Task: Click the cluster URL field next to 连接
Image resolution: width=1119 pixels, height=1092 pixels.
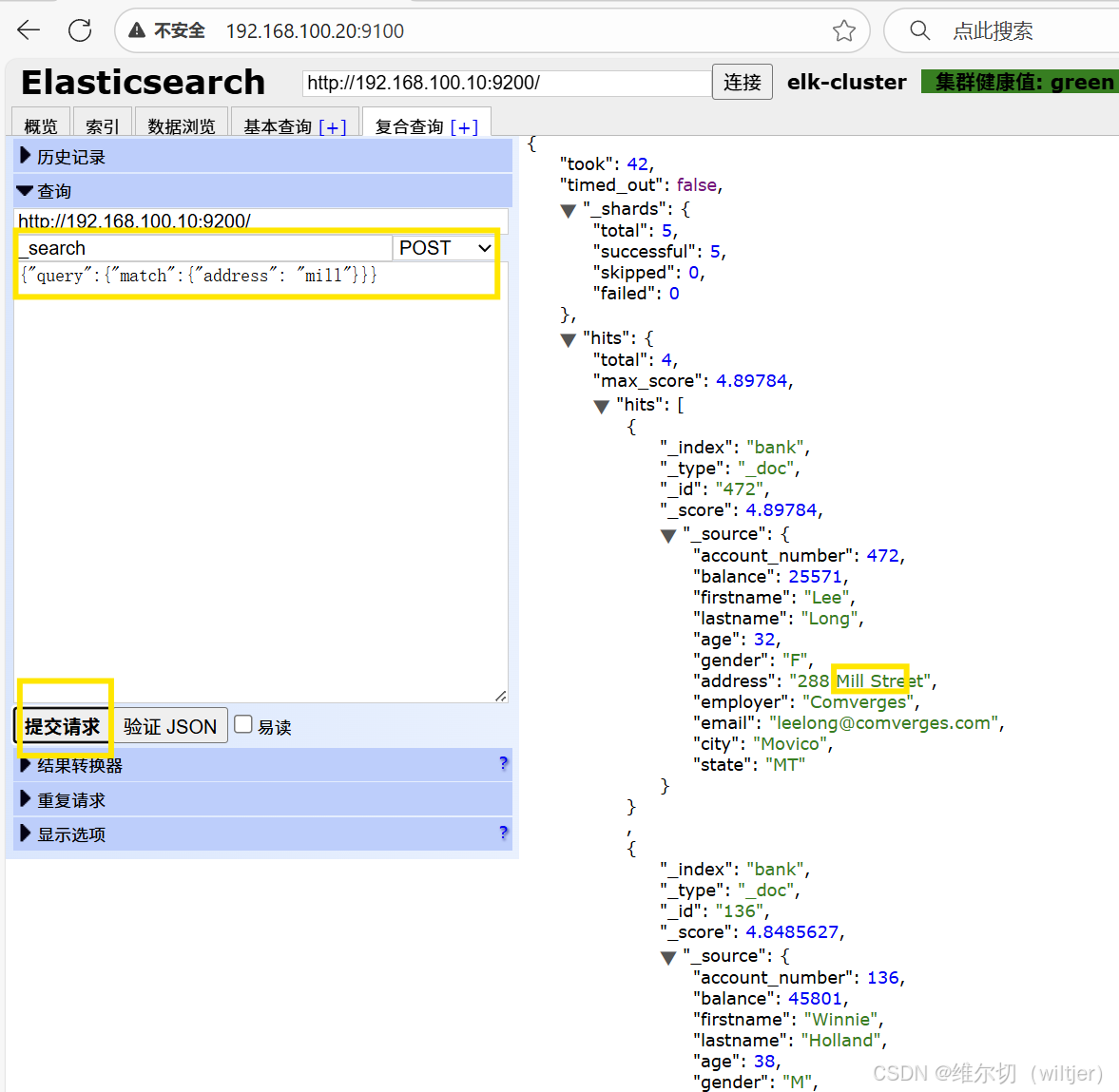Action: pyautogui.click(x=507, y=83)
